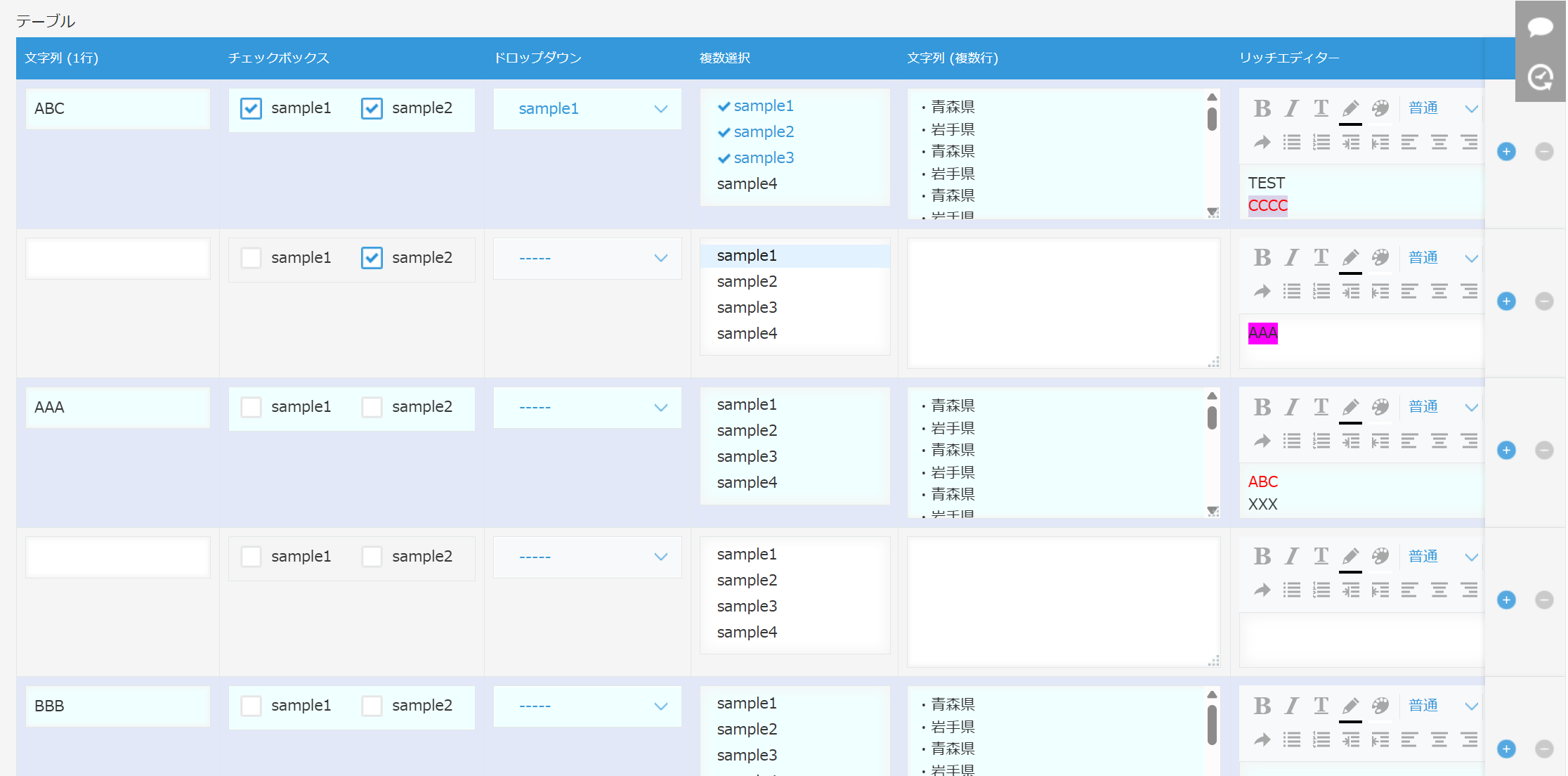This screenshot has height=776, width=1568.
Task: Uncheck sample1 checkbox in the ABC row
Action: 251,108
